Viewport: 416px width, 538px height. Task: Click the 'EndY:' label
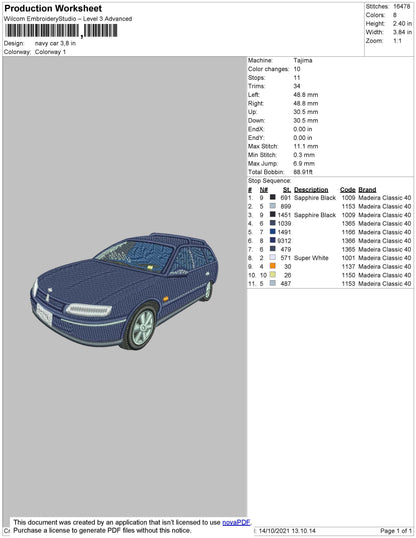(256, 138)
